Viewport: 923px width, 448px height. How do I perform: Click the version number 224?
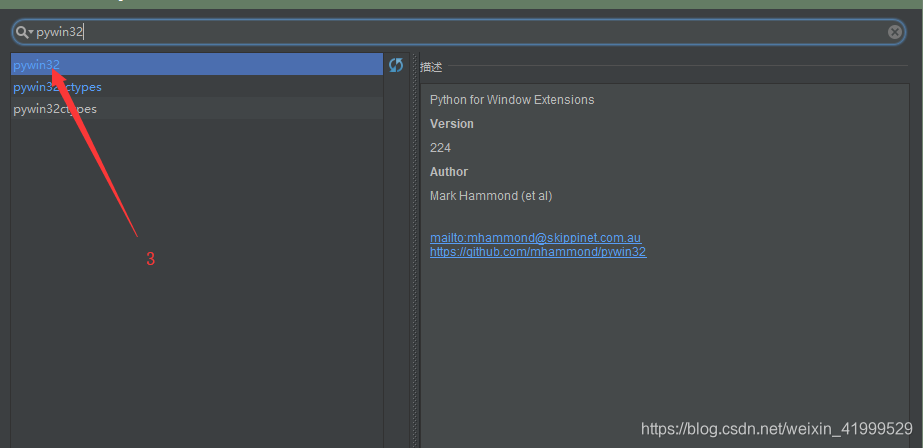[440, 148]
